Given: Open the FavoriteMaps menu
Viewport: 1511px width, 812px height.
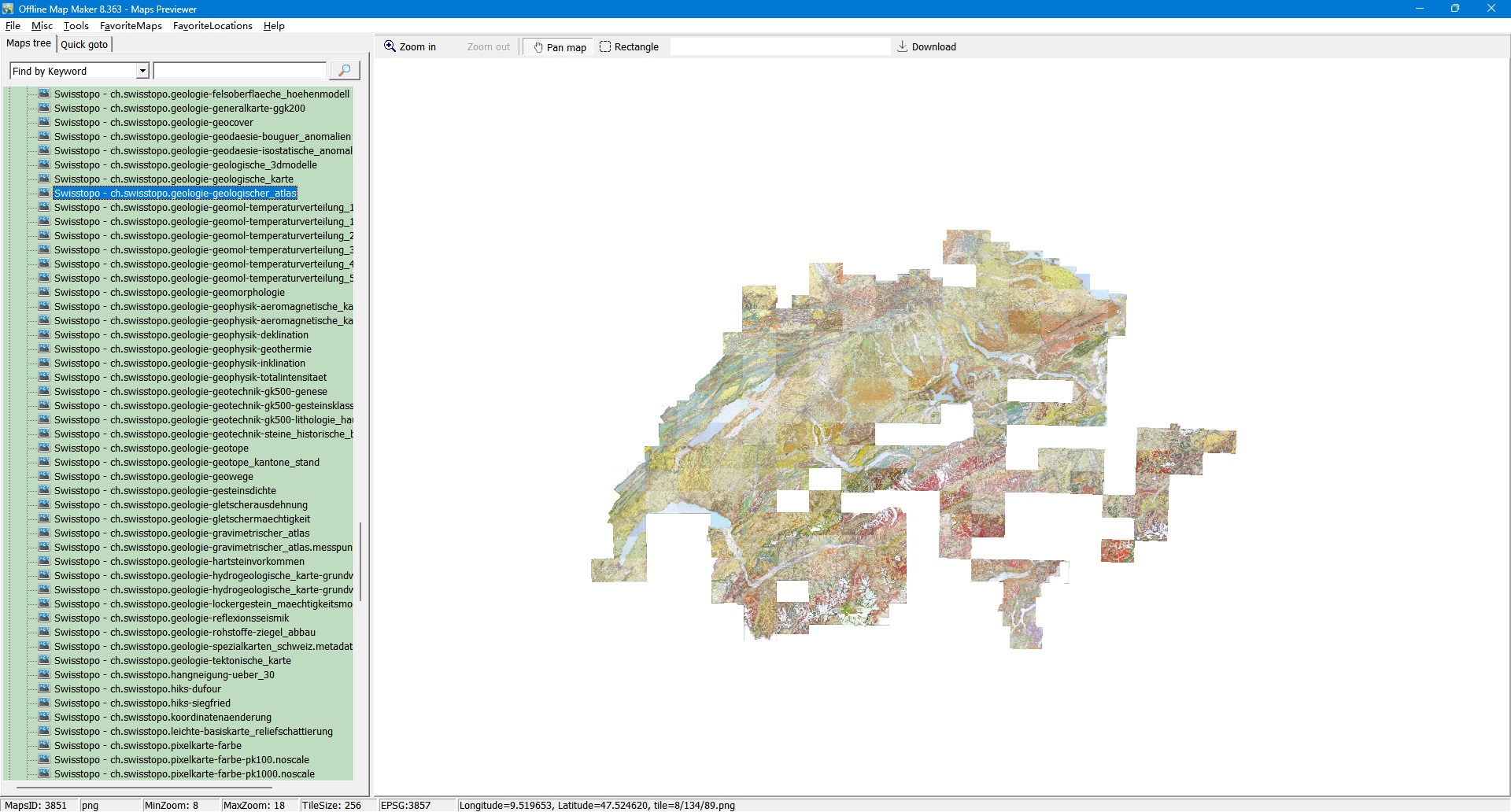Looking at the screenshot, I should (131, 26).
